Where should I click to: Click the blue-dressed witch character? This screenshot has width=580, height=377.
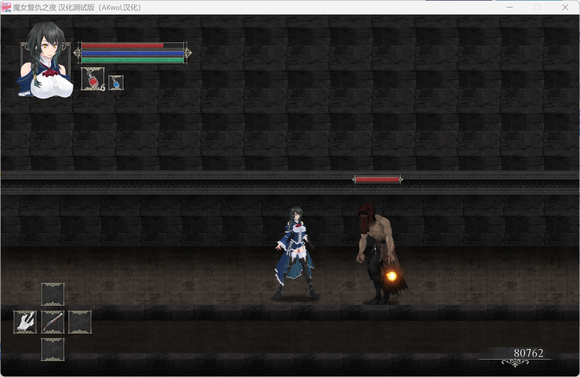(x=295, y=253)
